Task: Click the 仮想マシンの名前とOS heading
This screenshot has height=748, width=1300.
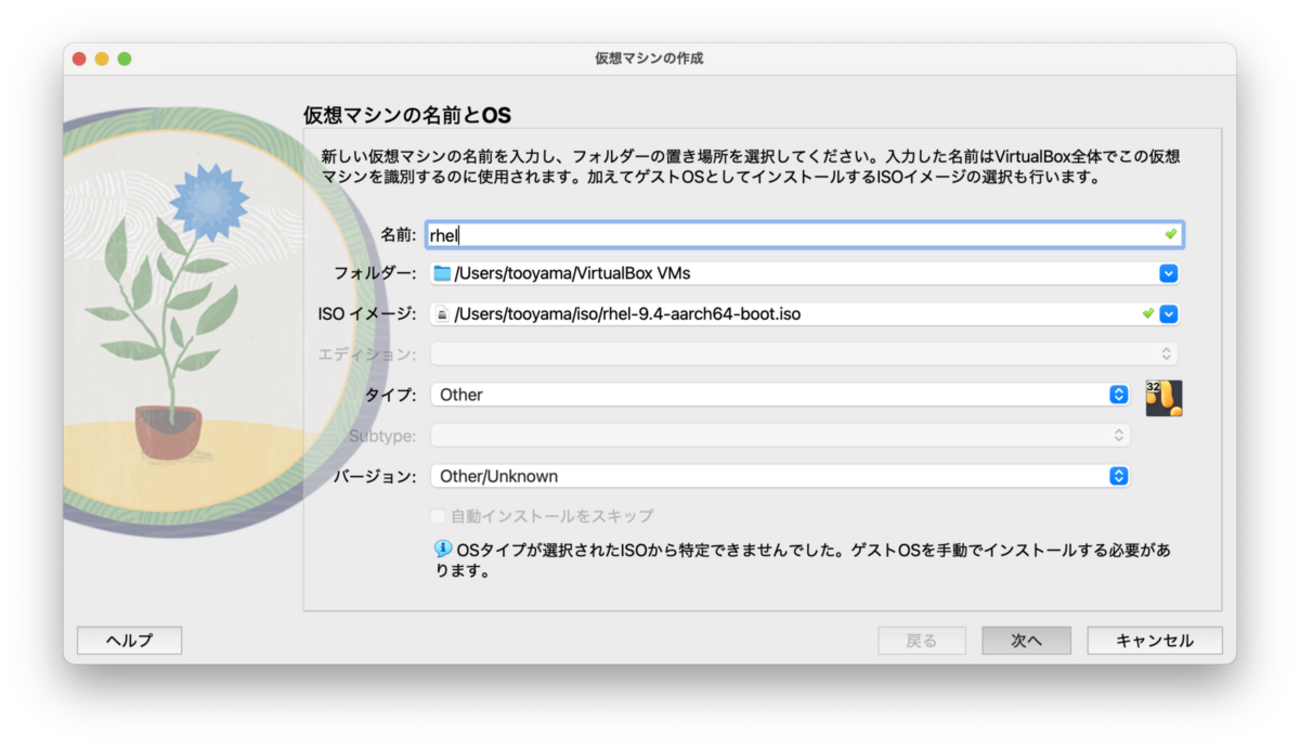Action: (407, 115)
